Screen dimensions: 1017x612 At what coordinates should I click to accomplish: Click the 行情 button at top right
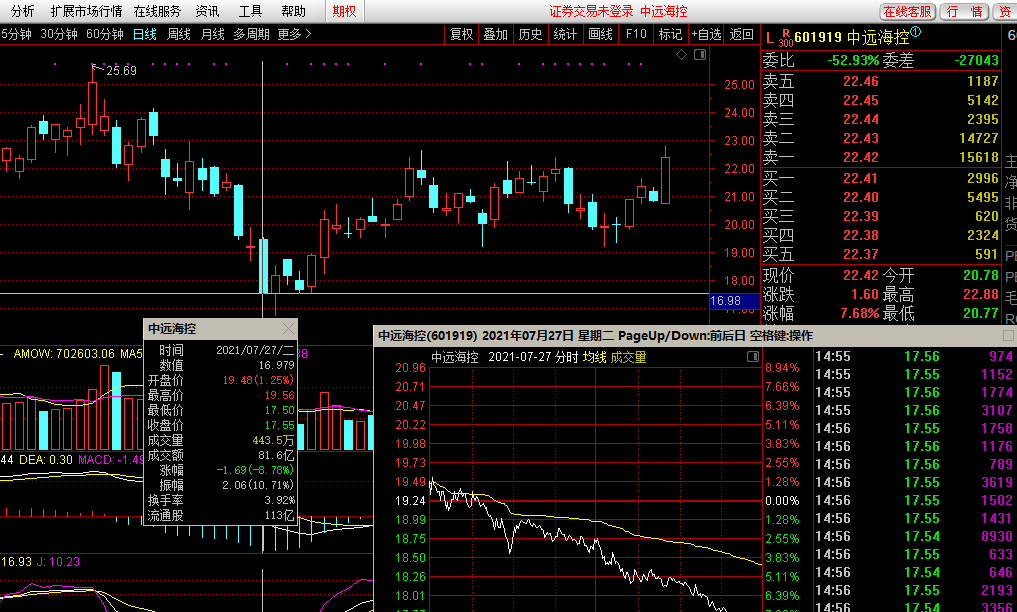(x=964, y=12)
